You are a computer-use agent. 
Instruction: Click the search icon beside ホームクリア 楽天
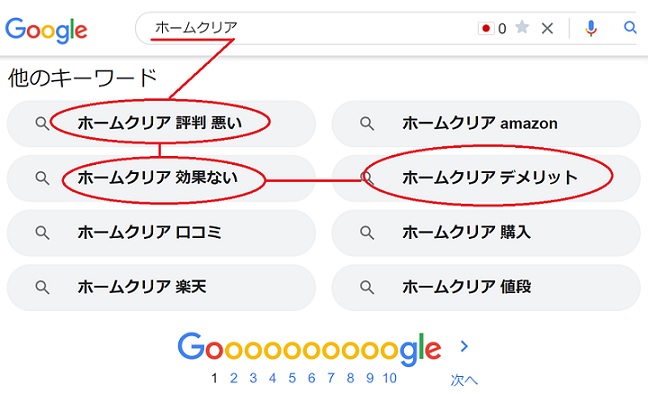[x=42, y=287]
